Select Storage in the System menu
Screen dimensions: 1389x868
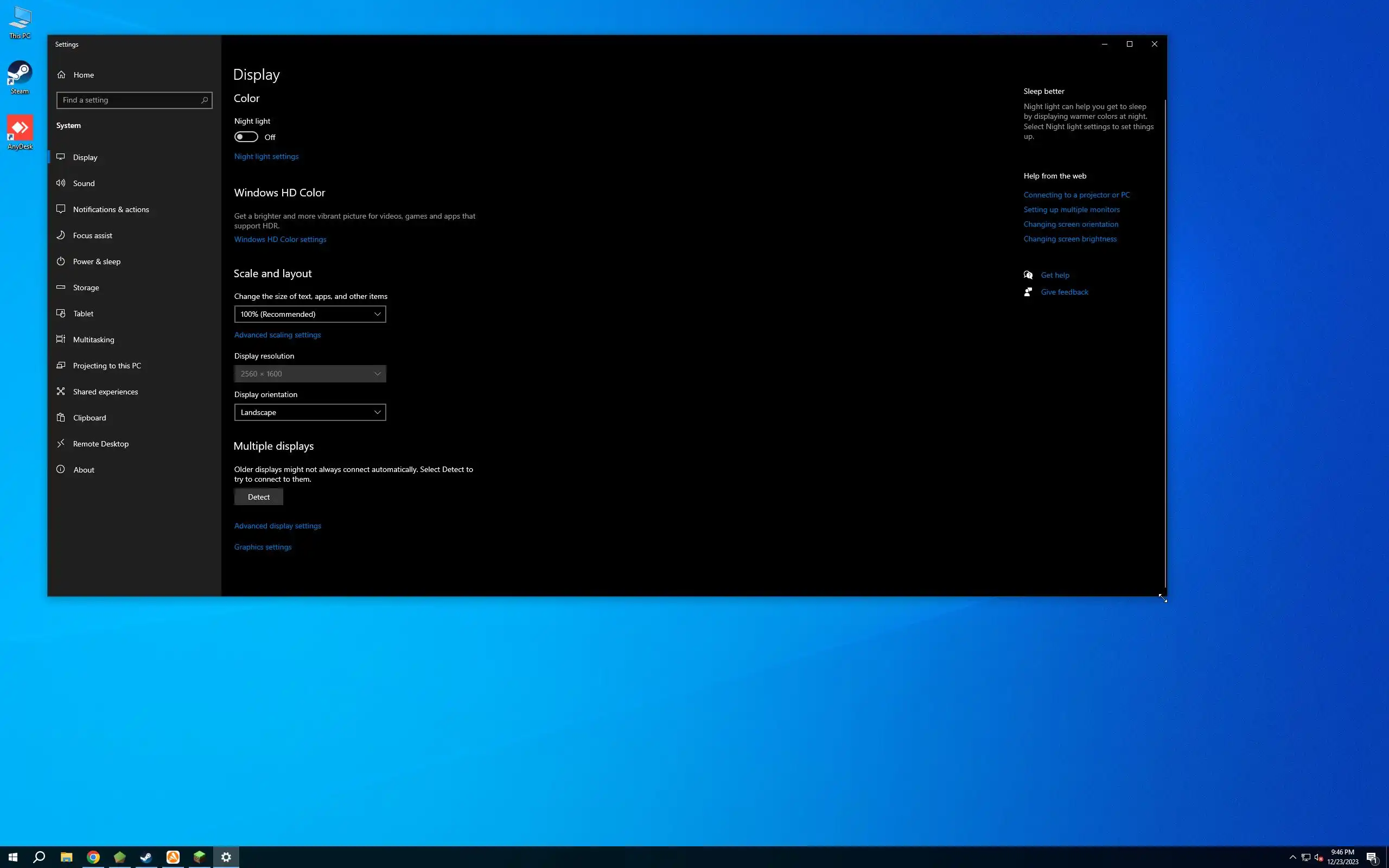86,288
